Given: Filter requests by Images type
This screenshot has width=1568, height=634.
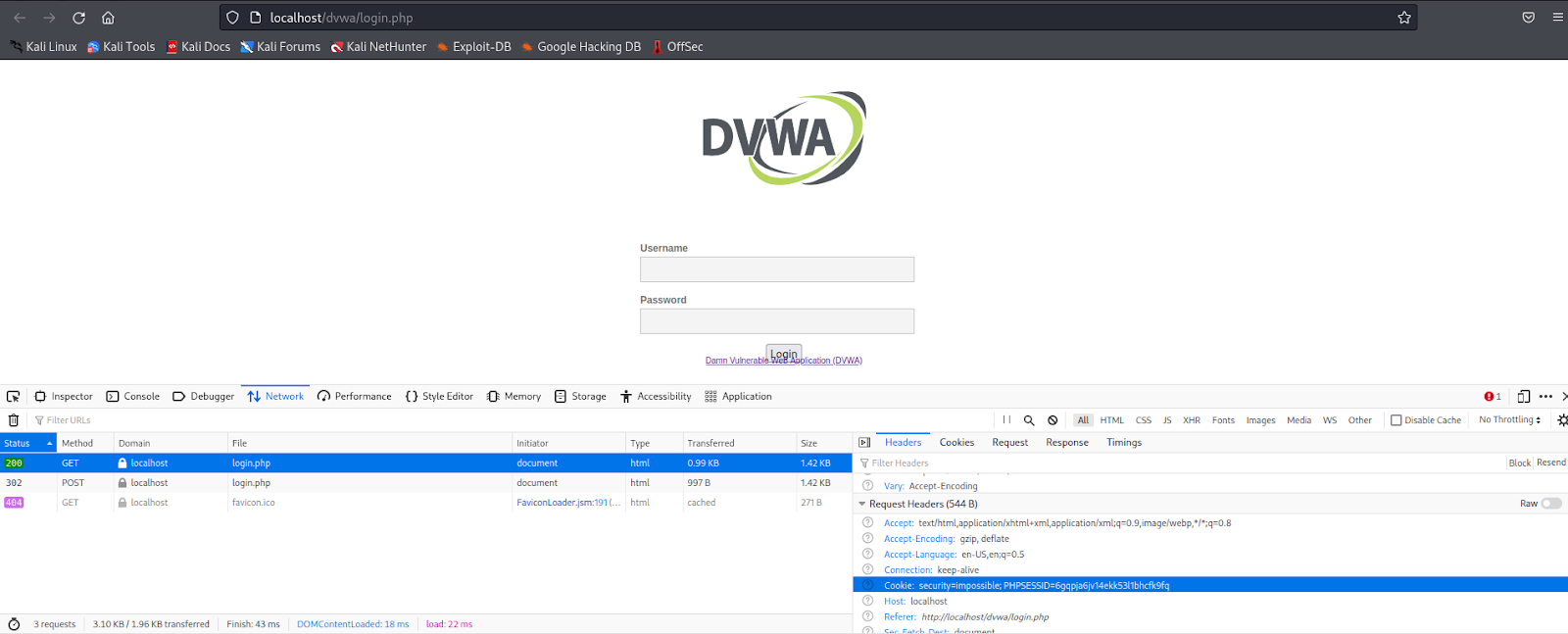Looking at the screenshot, I should (x=1261, y=420).
